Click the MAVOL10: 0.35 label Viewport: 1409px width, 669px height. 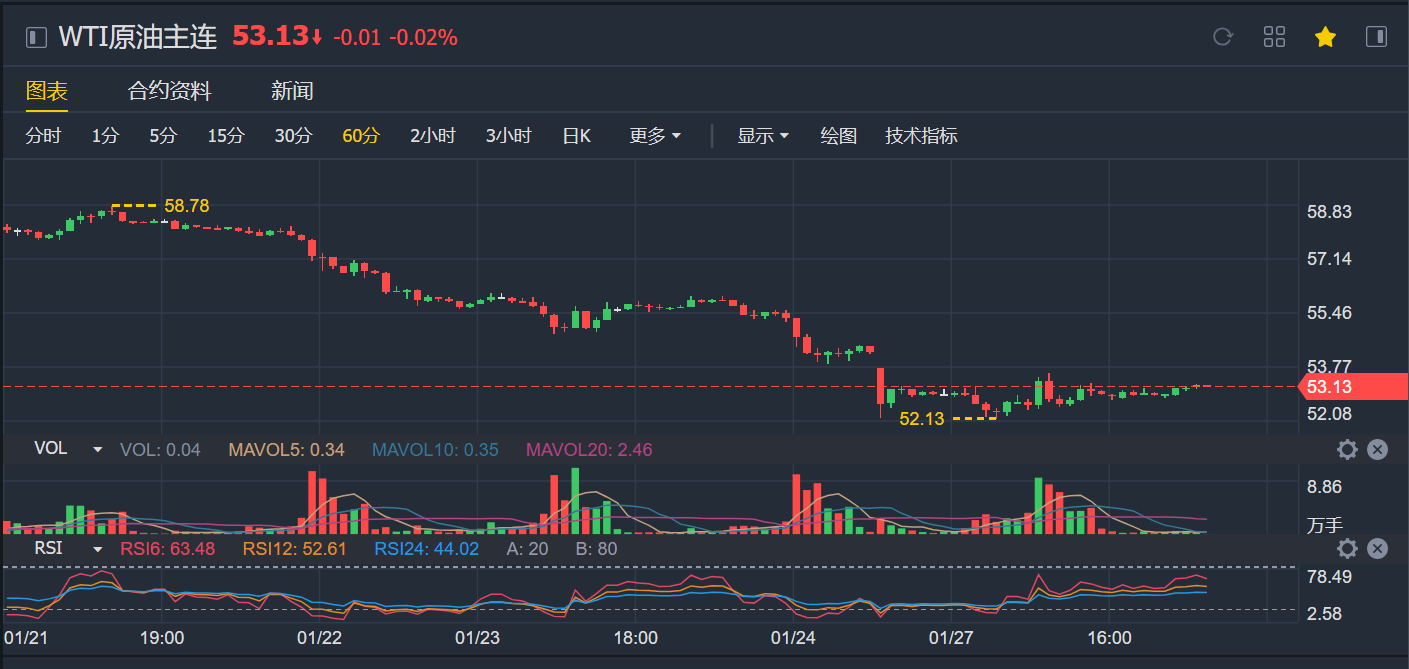[435, 450]
